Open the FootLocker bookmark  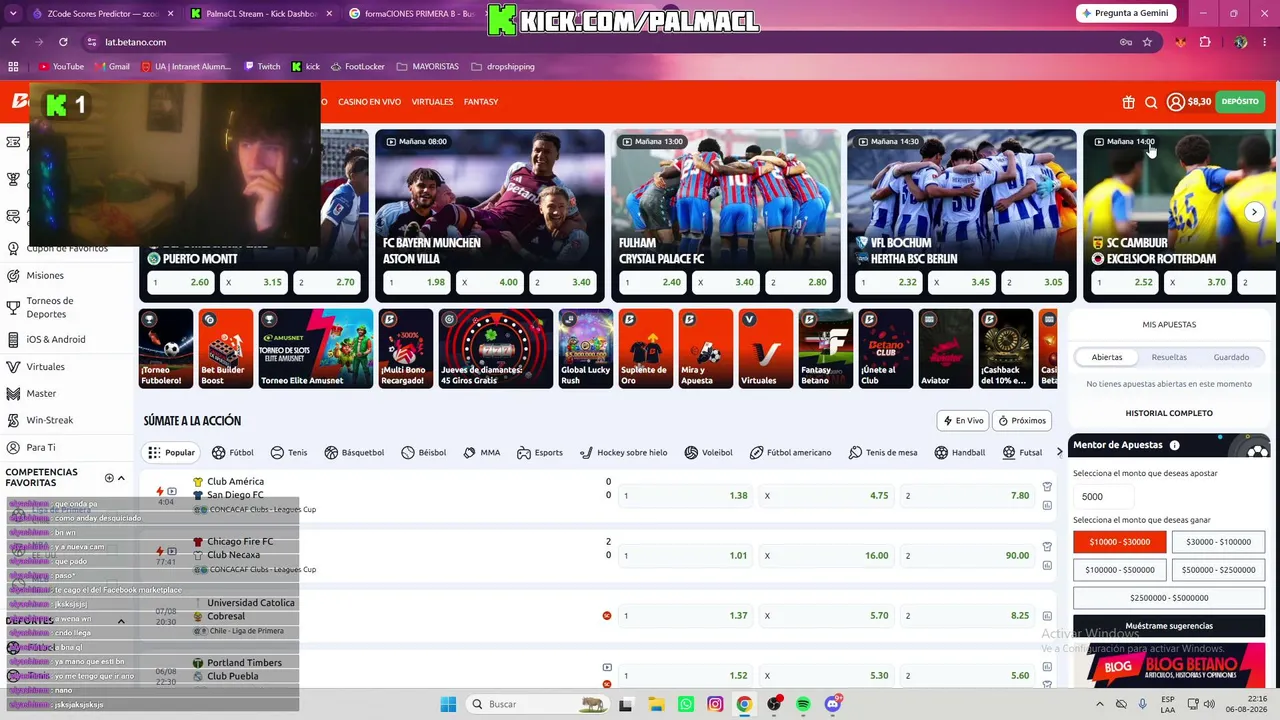(x=358, y=66)
